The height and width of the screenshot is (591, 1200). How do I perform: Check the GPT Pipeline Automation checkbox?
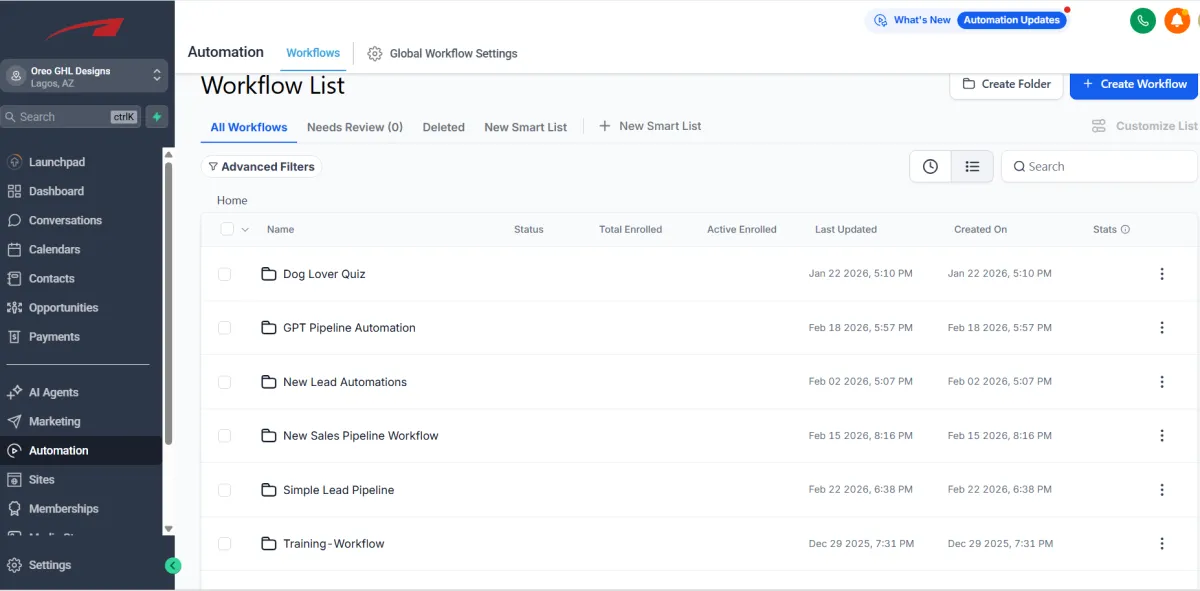pyautogui.click(x=224, y=328)
